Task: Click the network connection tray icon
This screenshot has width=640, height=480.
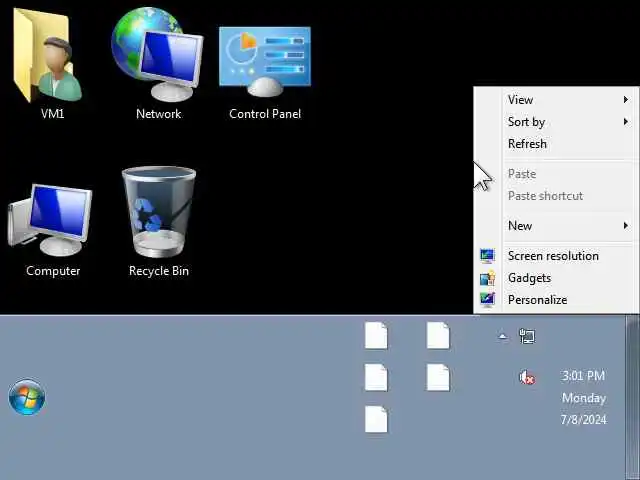Action: click(x=527, y=336)
